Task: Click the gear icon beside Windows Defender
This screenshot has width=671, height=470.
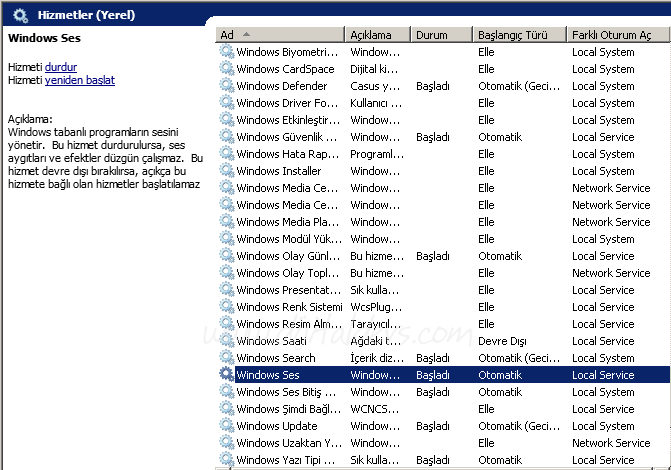Action: (227, 86)
